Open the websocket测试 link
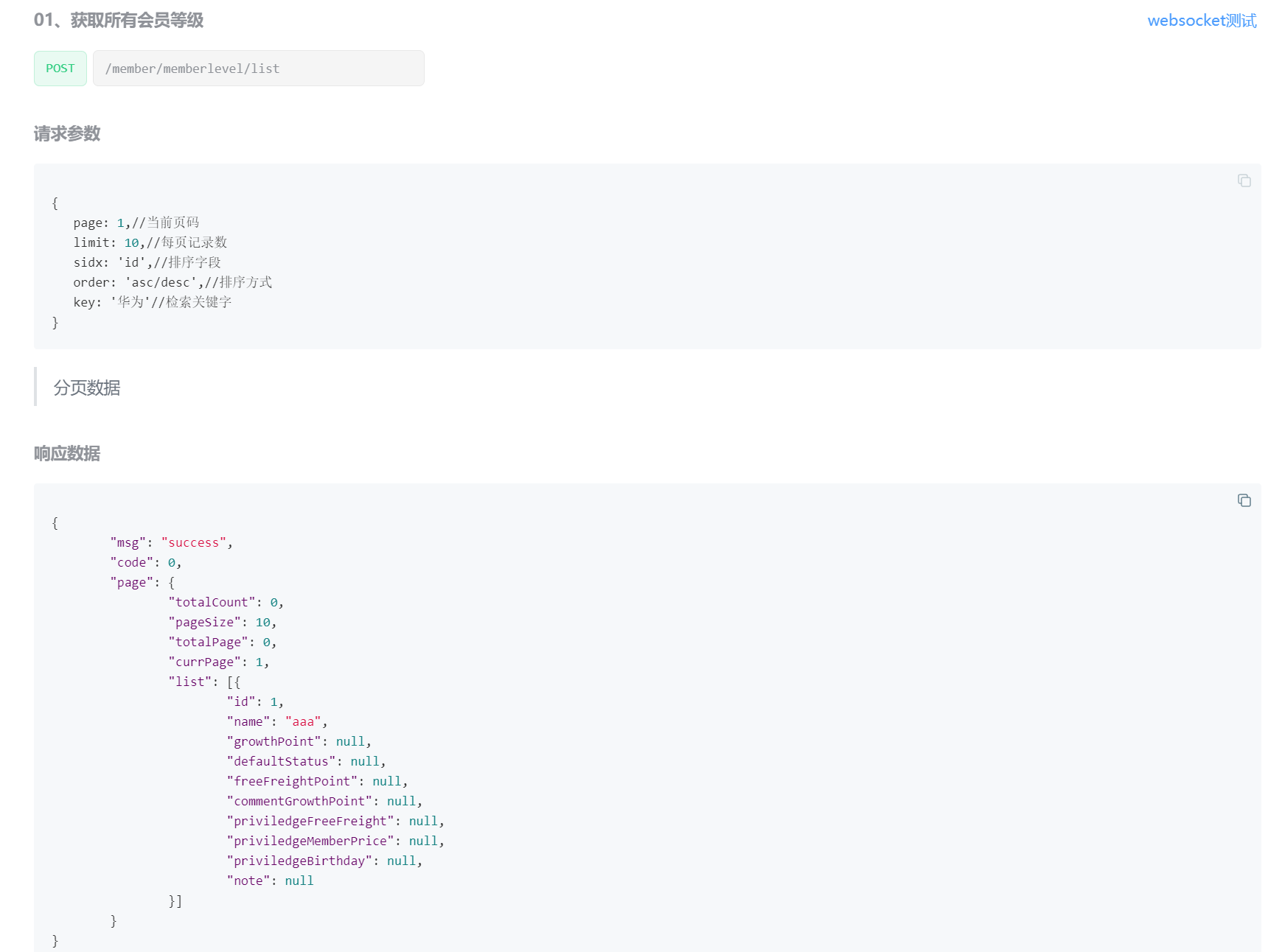The width and height of the screenshot is (1268, 952). [1202, 21]
